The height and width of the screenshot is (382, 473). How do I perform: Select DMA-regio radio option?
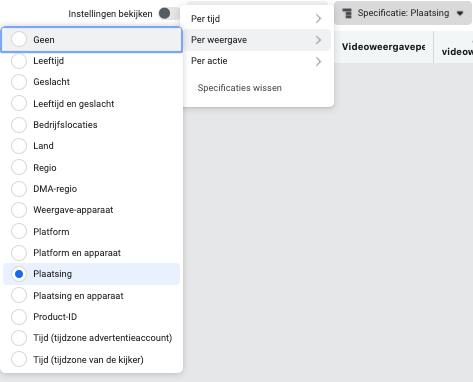click(x=19, y=189)
